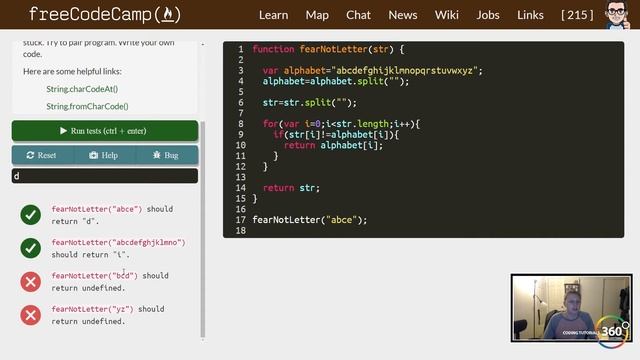640x360 pixels.
Task: Click return alphabet[i] on line 10
Action: tap(333, 145)
